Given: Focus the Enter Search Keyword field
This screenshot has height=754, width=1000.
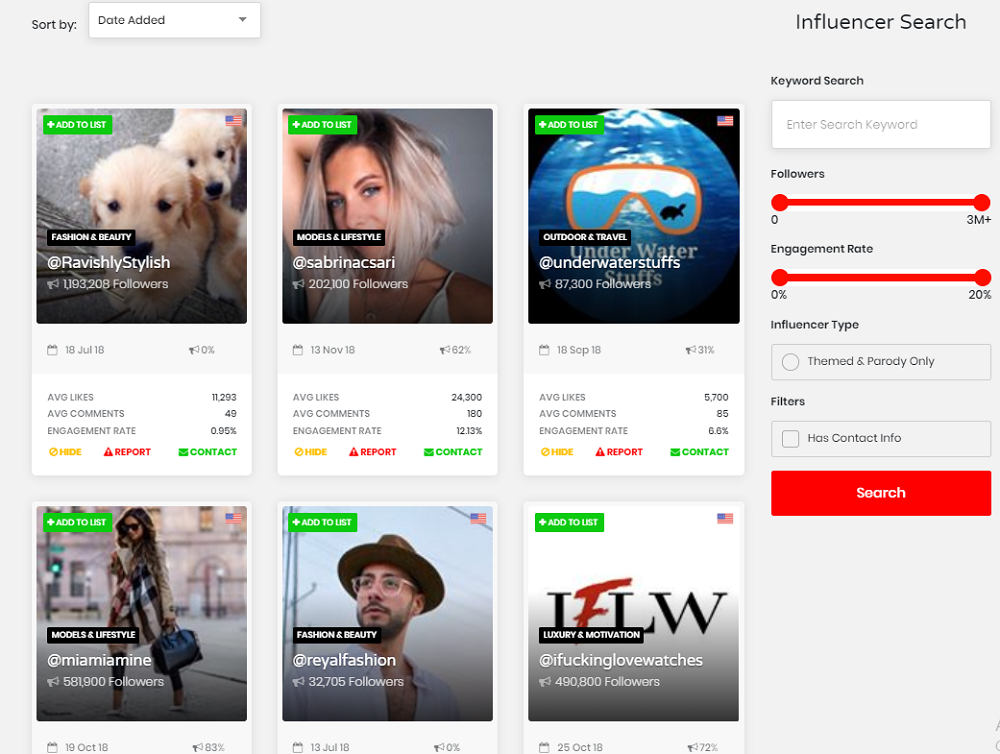Looking at the screenshot, I should (880, 125).
